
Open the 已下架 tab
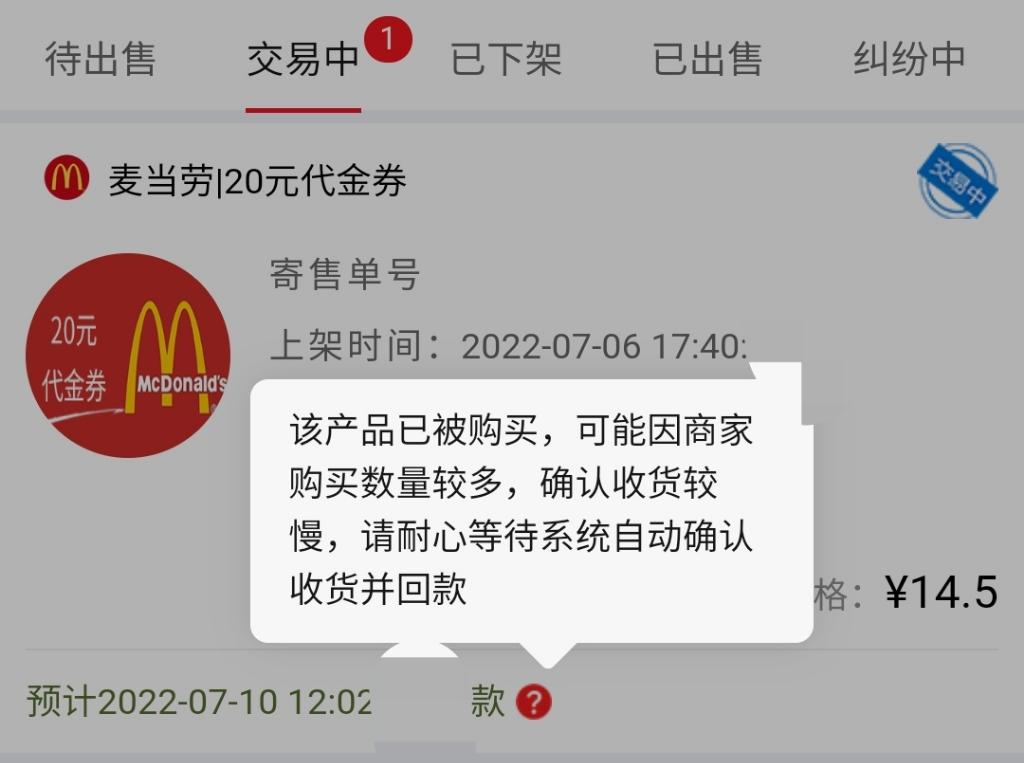pos(506,59)
